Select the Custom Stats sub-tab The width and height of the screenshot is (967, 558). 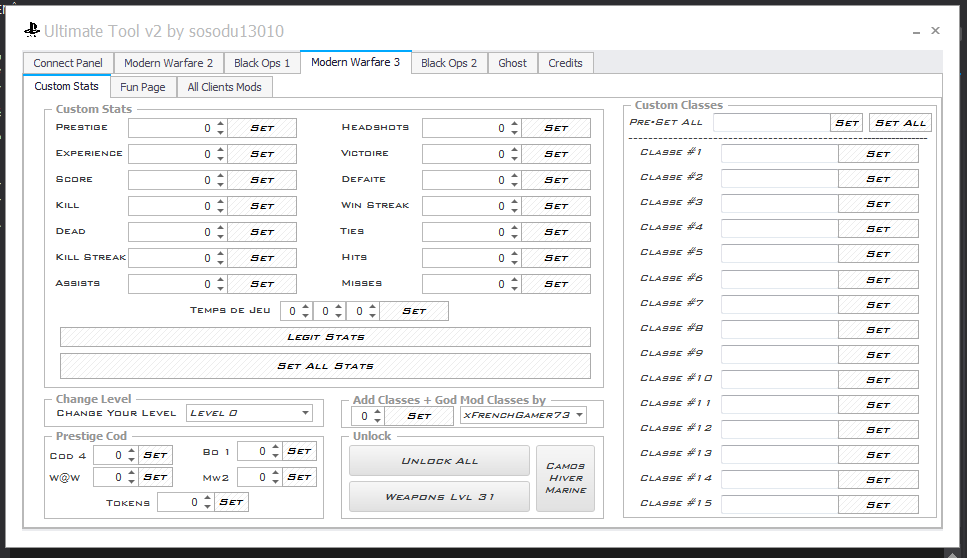click(x=67, y=86)
